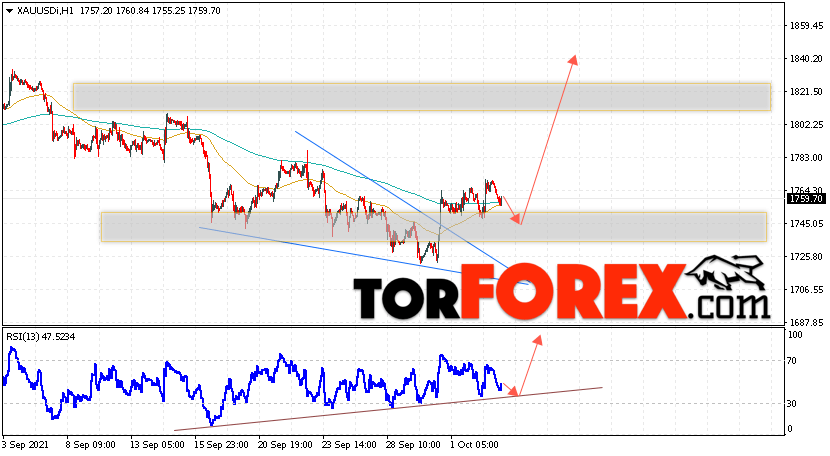
Task: Click the 1840.20 price axis value
Action: pyautogui.click(x=806, y=59)
